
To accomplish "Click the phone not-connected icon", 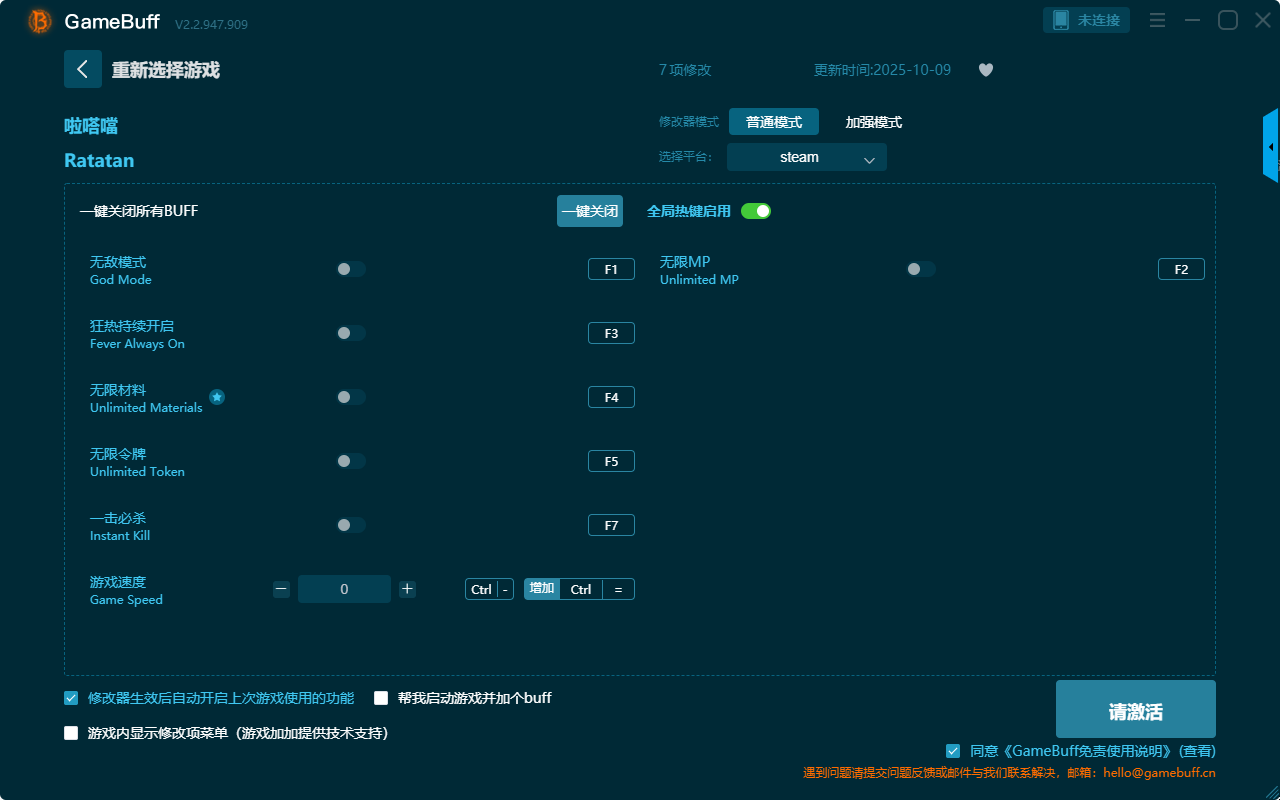I will click(1061, 20).
